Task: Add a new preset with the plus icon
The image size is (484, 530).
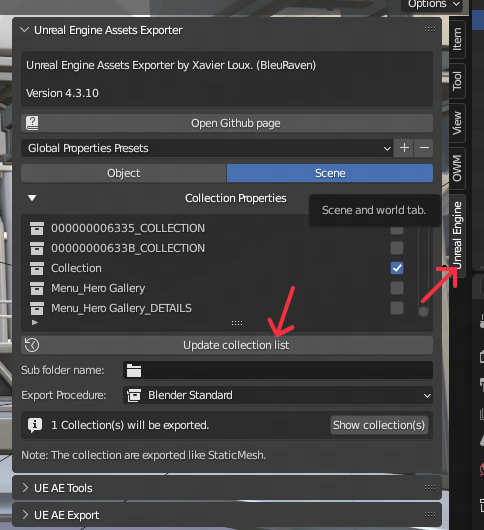Action: pos(404,148)
